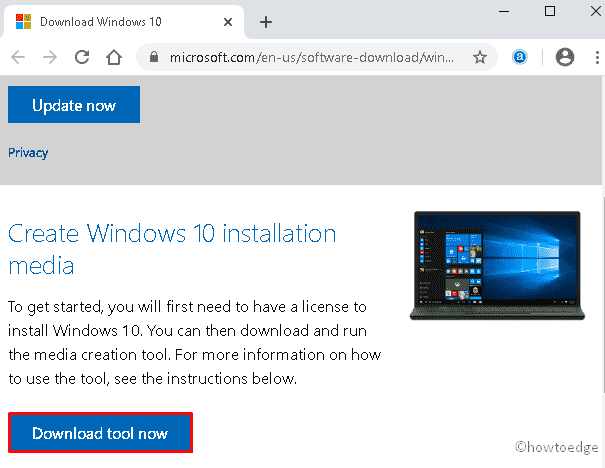Maximize the browser window

(x=549, y=11)
